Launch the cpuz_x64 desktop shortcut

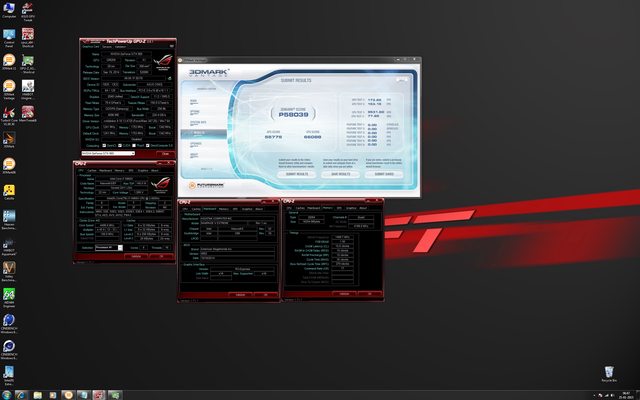[x=28, y=38]
